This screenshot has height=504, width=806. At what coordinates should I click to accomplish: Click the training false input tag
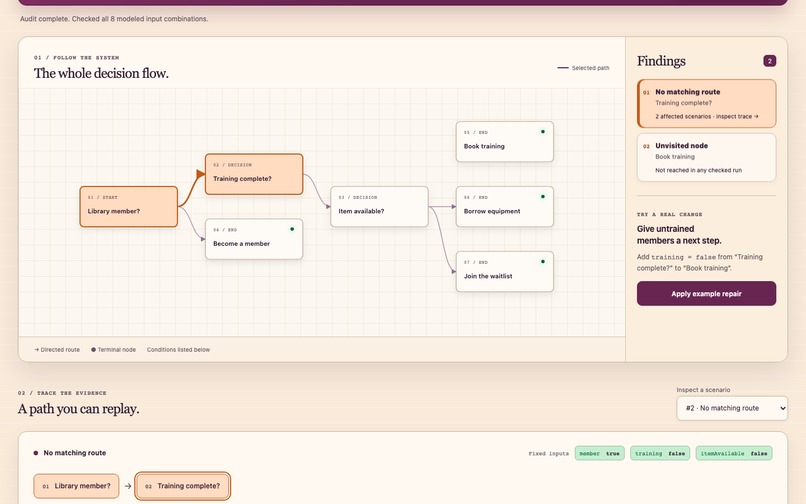click(x=660, y=453)
